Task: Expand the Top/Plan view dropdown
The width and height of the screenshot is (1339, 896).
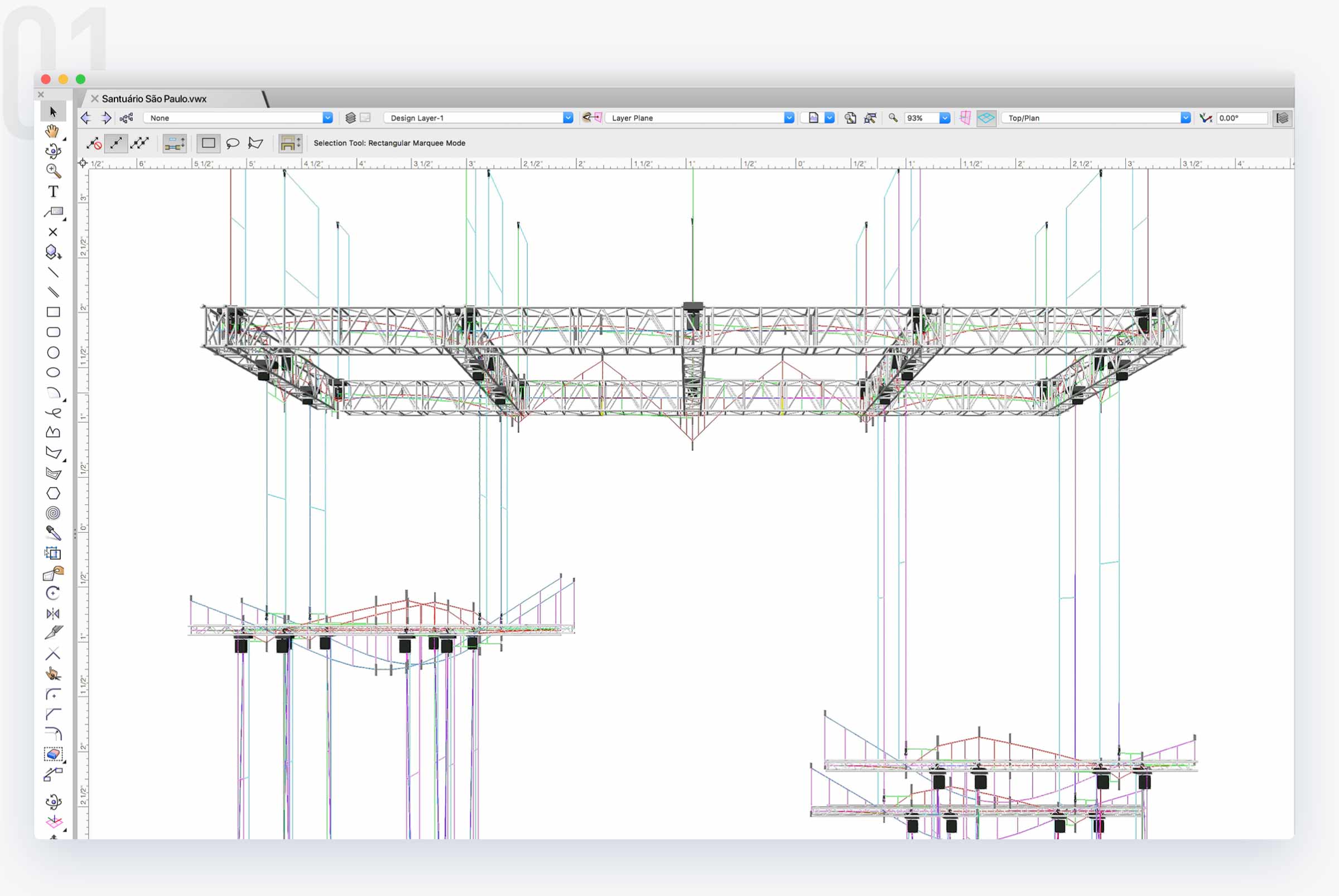Action: tap(1096, 118)
